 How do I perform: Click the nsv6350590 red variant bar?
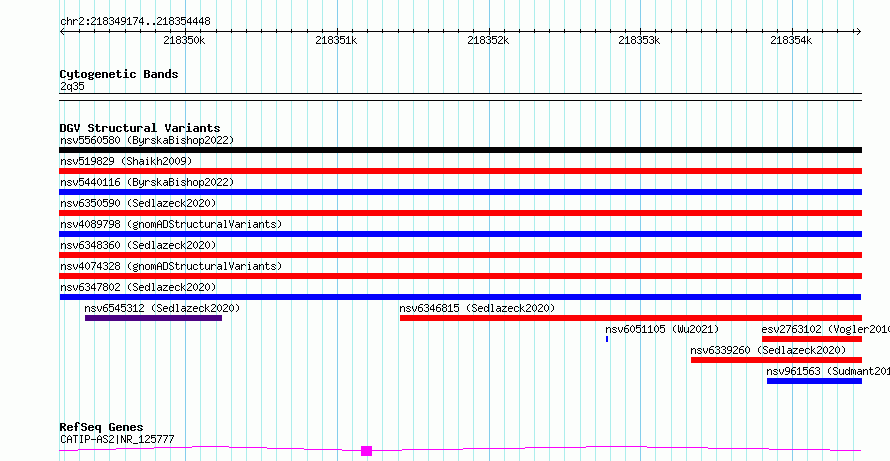click(460, 213)
